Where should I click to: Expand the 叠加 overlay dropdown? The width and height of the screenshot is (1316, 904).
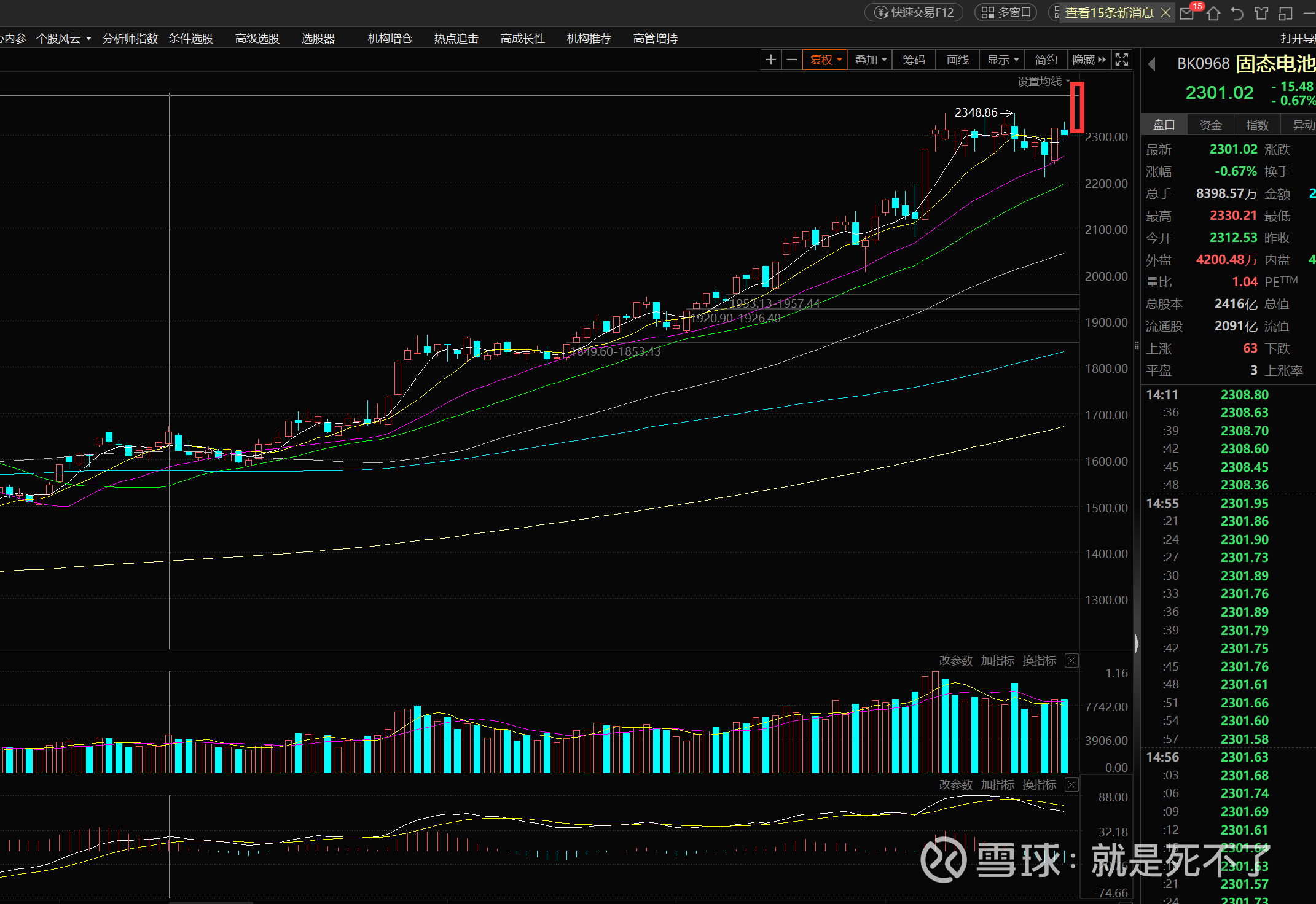[x=870, y=60]
